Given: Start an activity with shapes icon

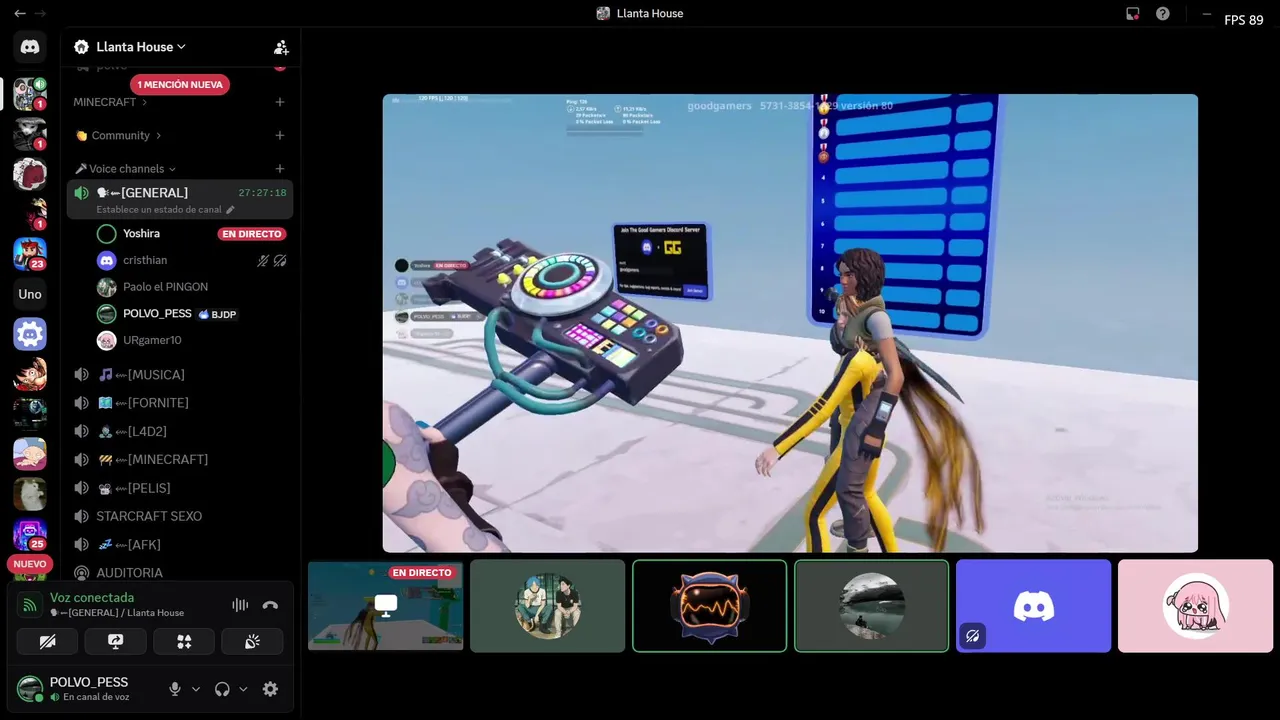Looking at the screenshot, I should click(x=184, y=641).
